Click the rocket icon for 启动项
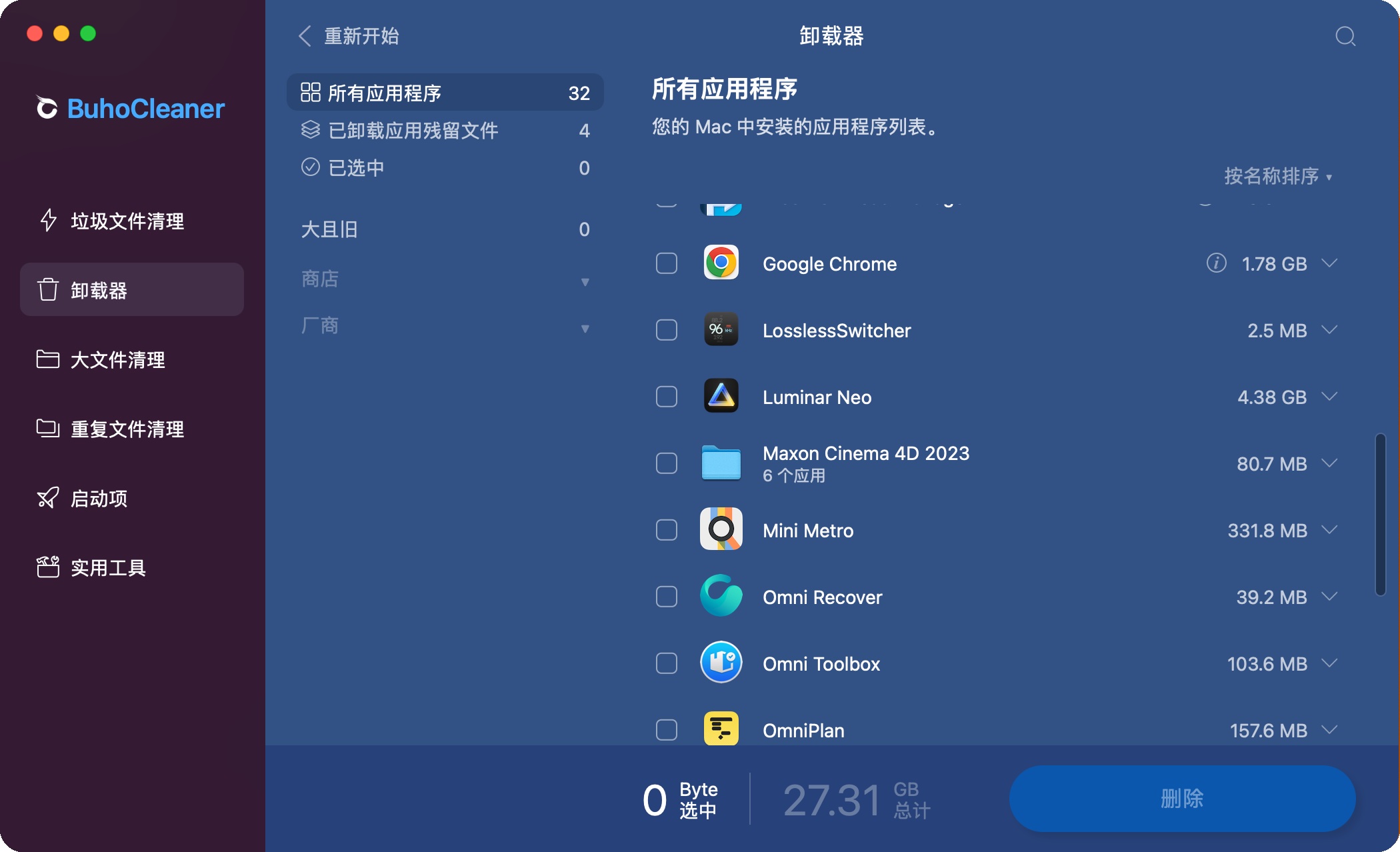1400x852 pixels. pyautogui.click(x=48, y=498)
